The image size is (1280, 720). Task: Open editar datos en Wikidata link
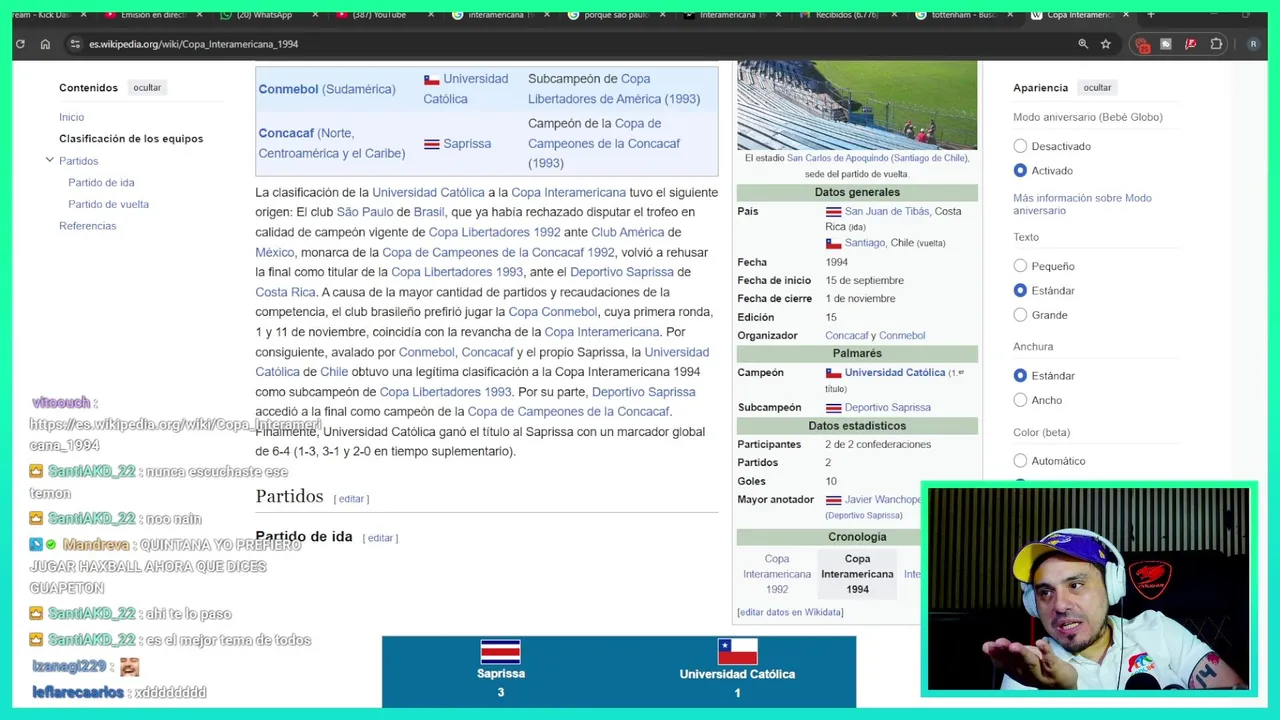(790, 612)
